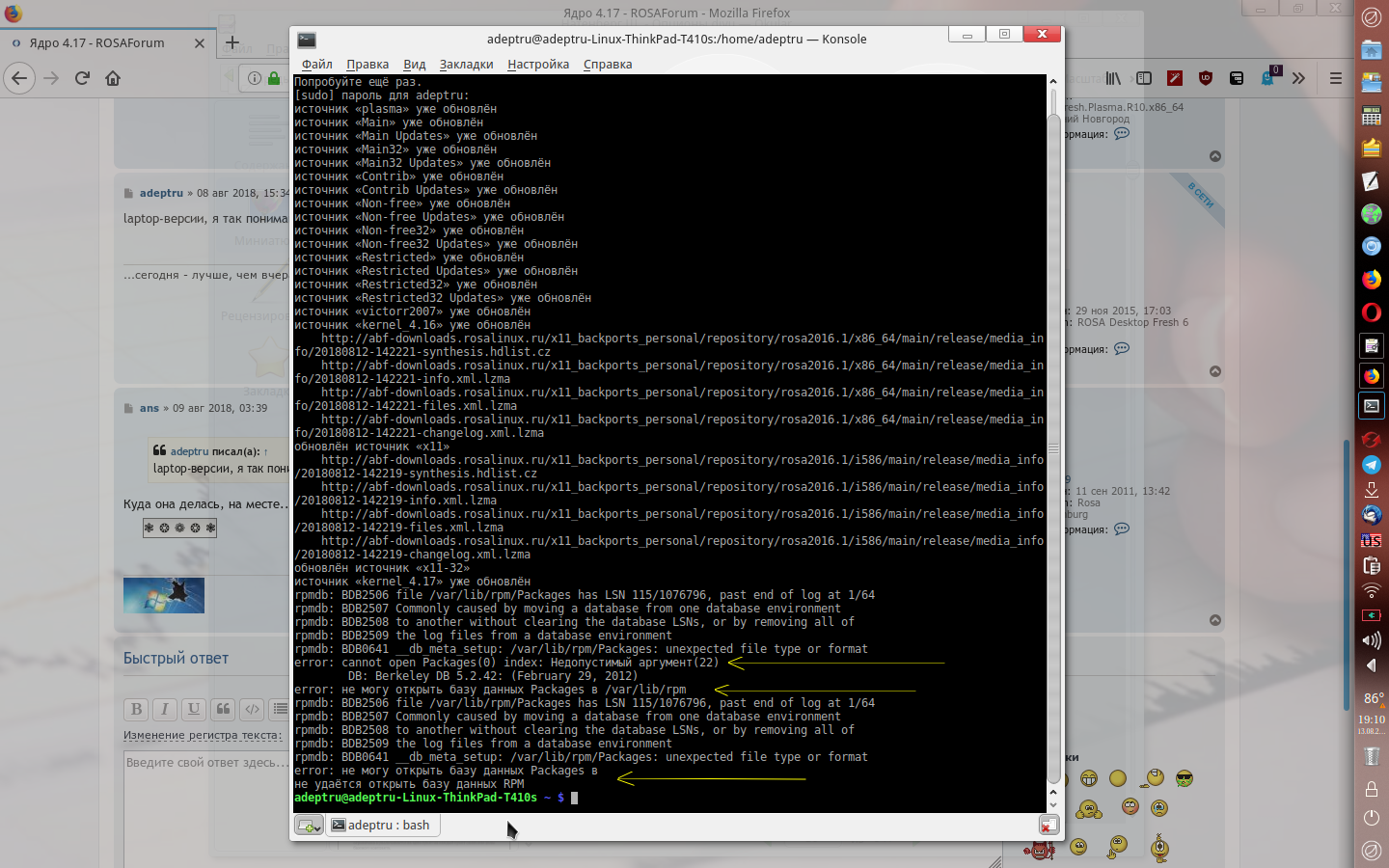Open the Wi-Fi network applet
The image size is (1389, 868).
pos(1371,590)
